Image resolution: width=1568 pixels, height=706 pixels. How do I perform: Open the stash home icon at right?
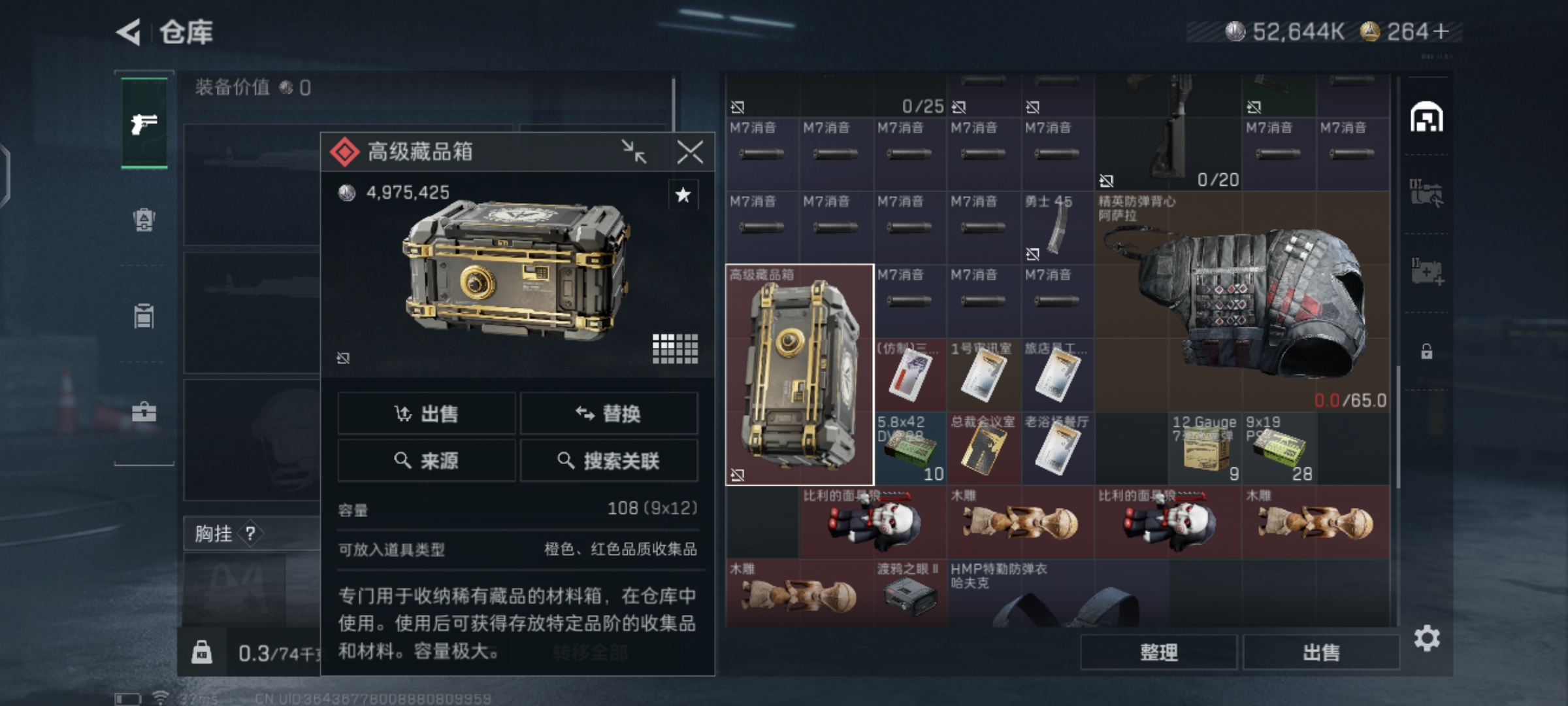[1426, 118]
